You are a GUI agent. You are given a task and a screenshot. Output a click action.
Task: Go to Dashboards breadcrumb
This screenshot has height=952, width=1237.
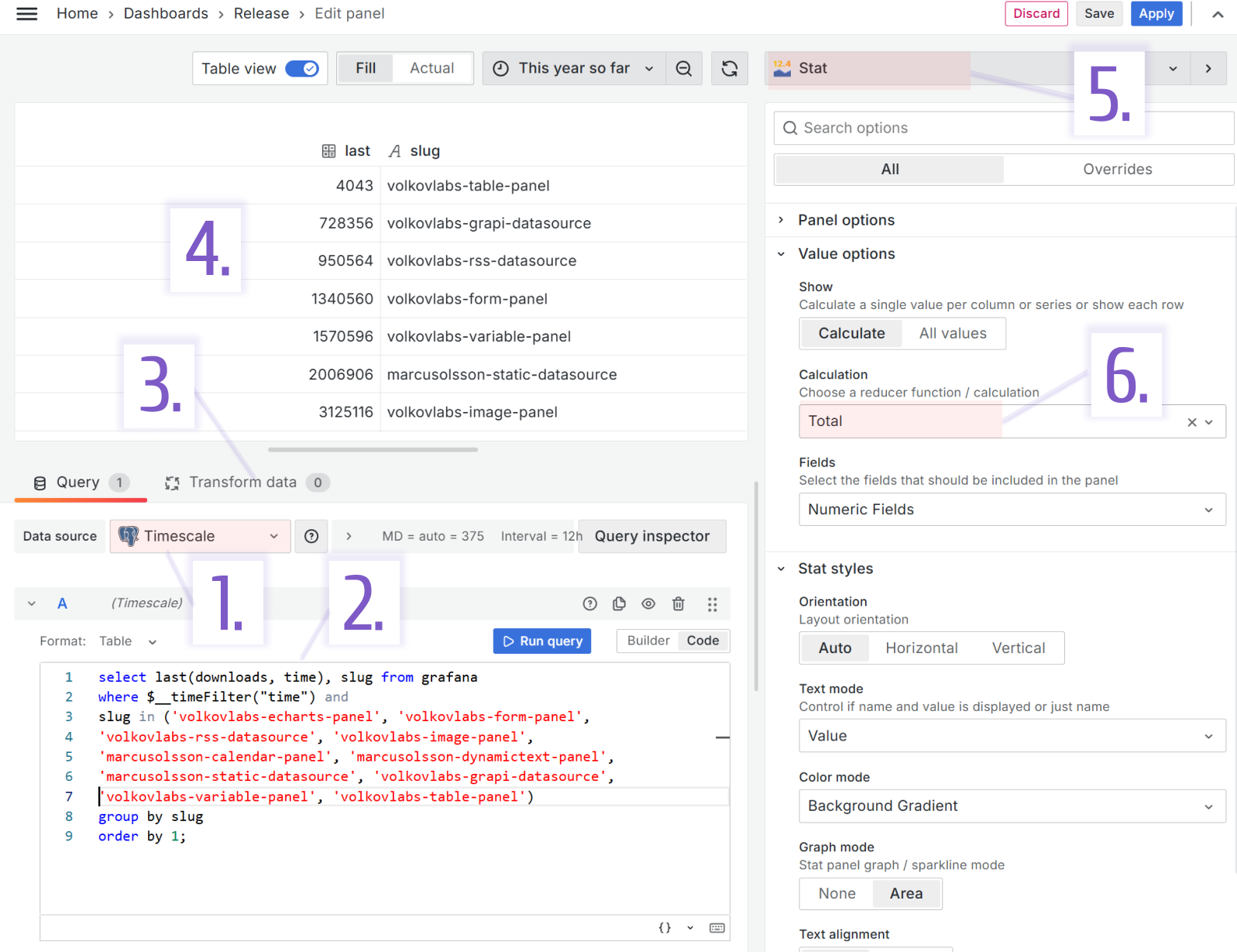[x=166, y=14]
